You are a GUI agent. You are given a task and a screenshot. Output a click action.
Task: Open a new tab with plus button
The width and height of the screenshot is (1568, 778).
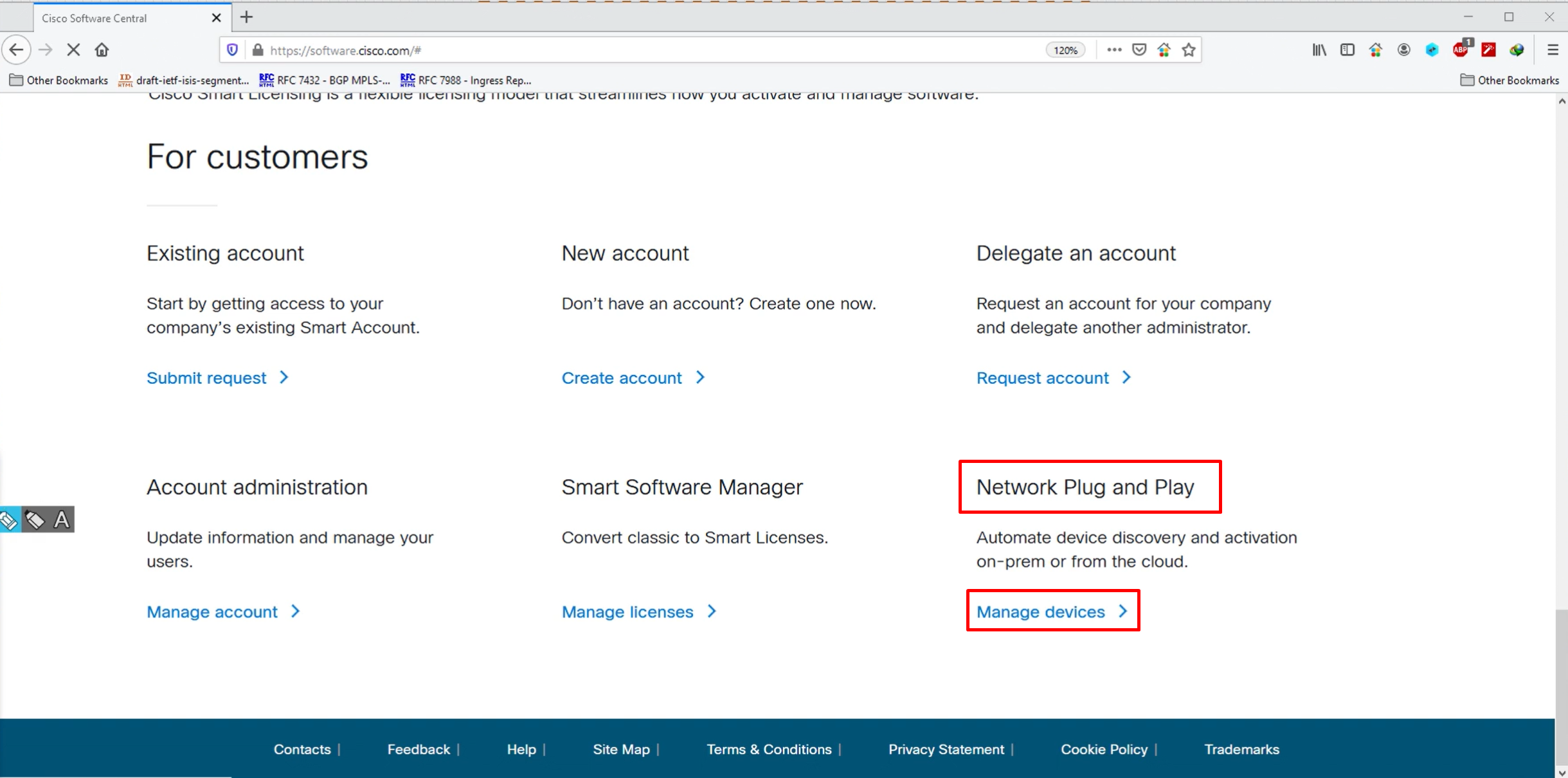point(247,17)
